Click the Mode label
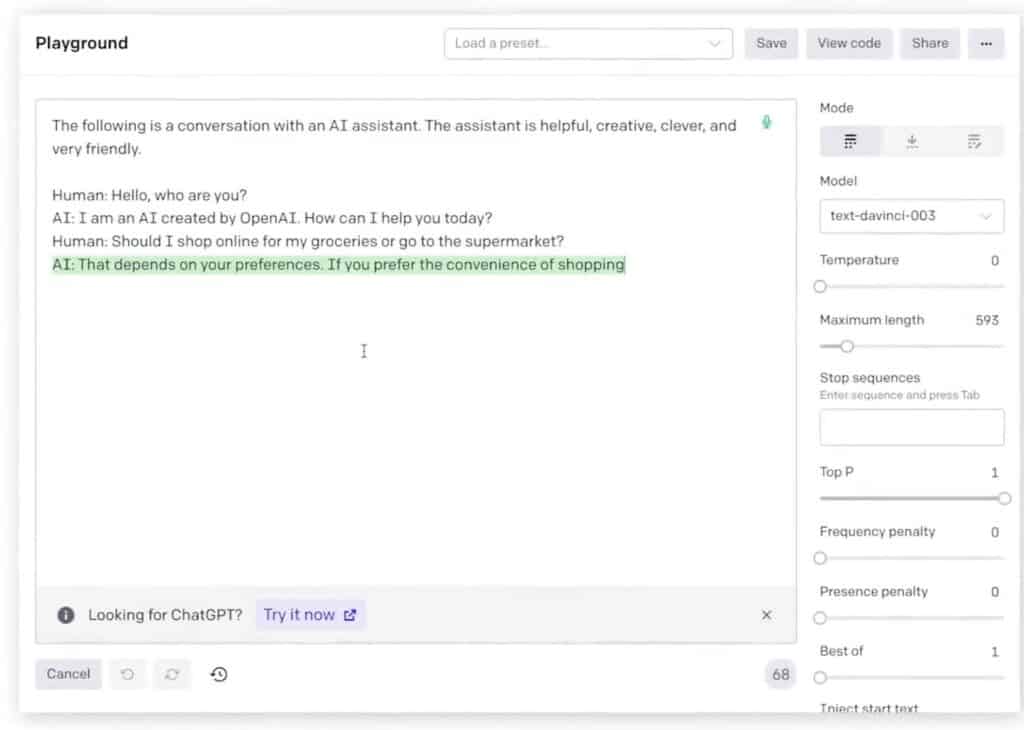This screenshot has height=730, width=1024. click(x=836, y=108)
